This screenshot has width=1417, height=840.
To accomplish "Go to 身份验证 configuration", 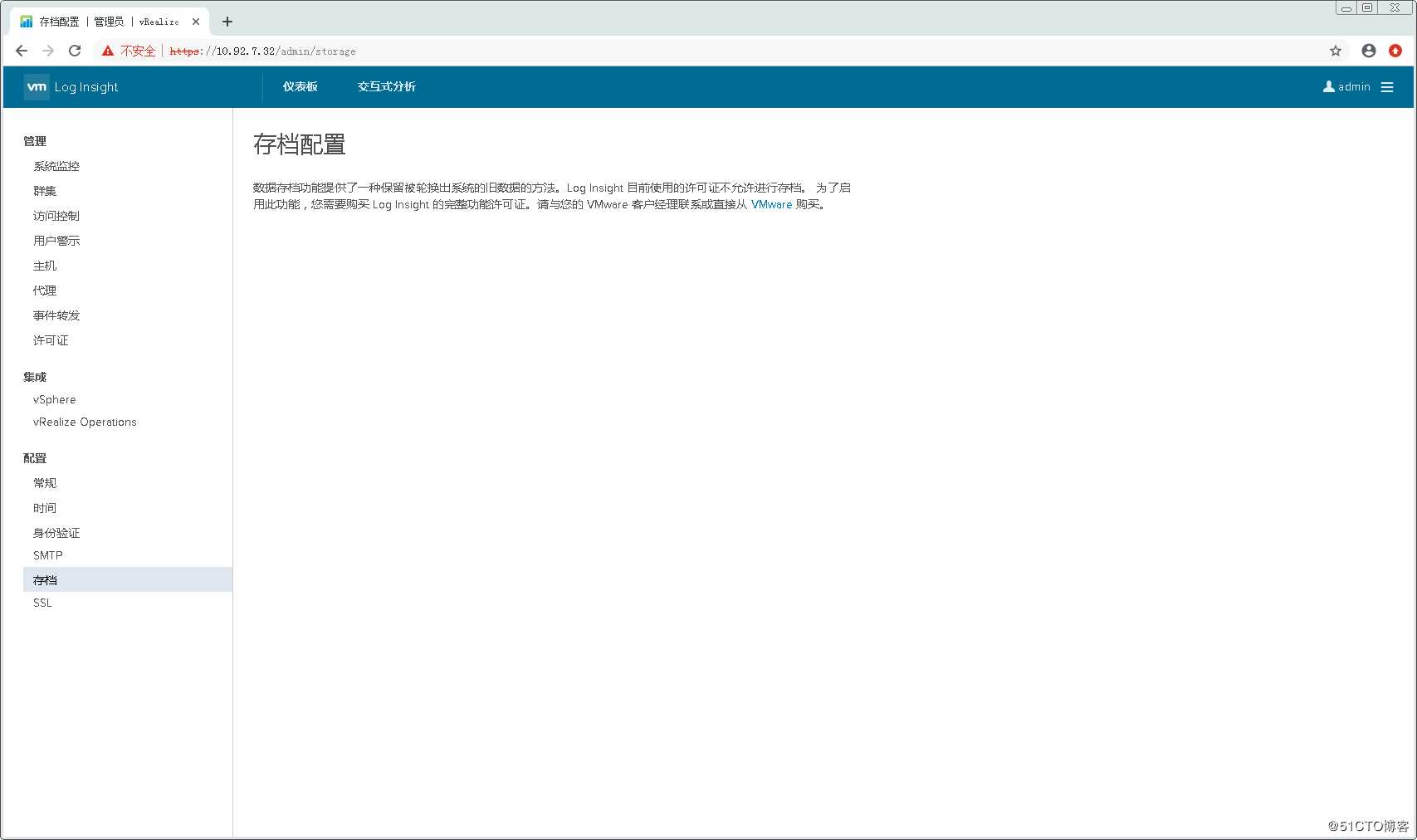I will click(x=56, y=533).
